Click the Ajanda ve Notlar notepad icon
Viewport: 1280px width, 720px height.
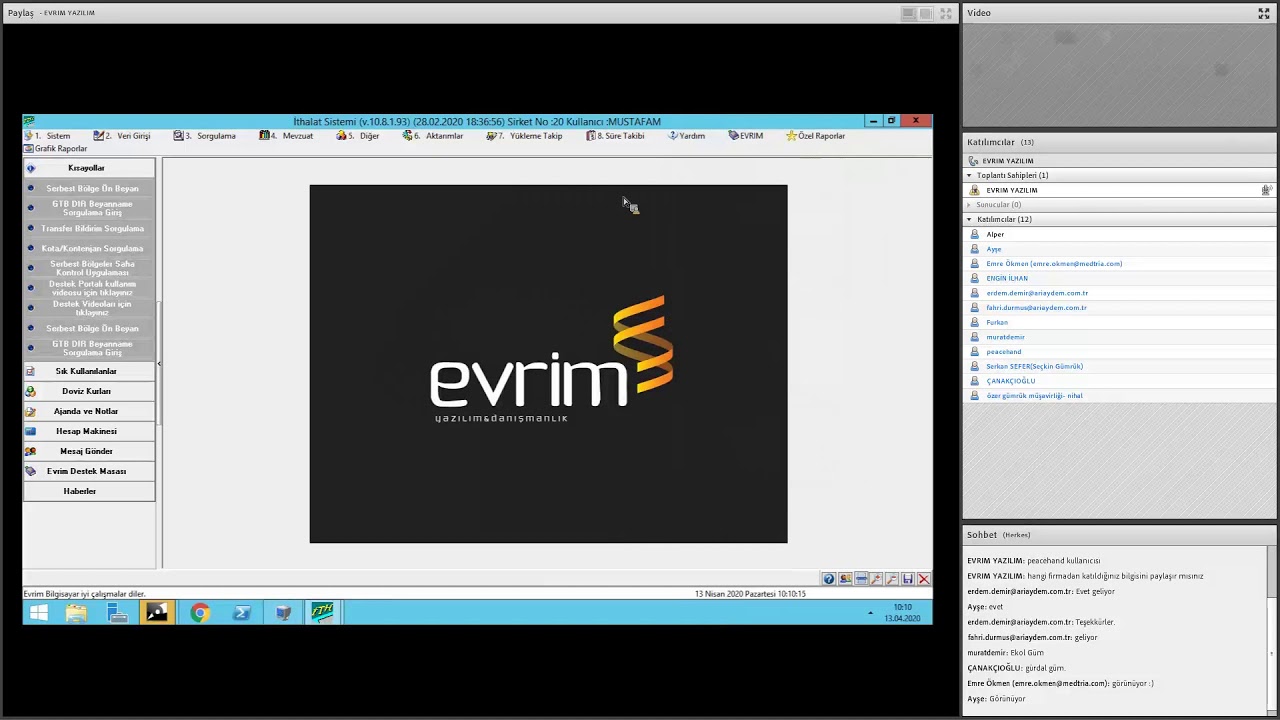point(30,411)
